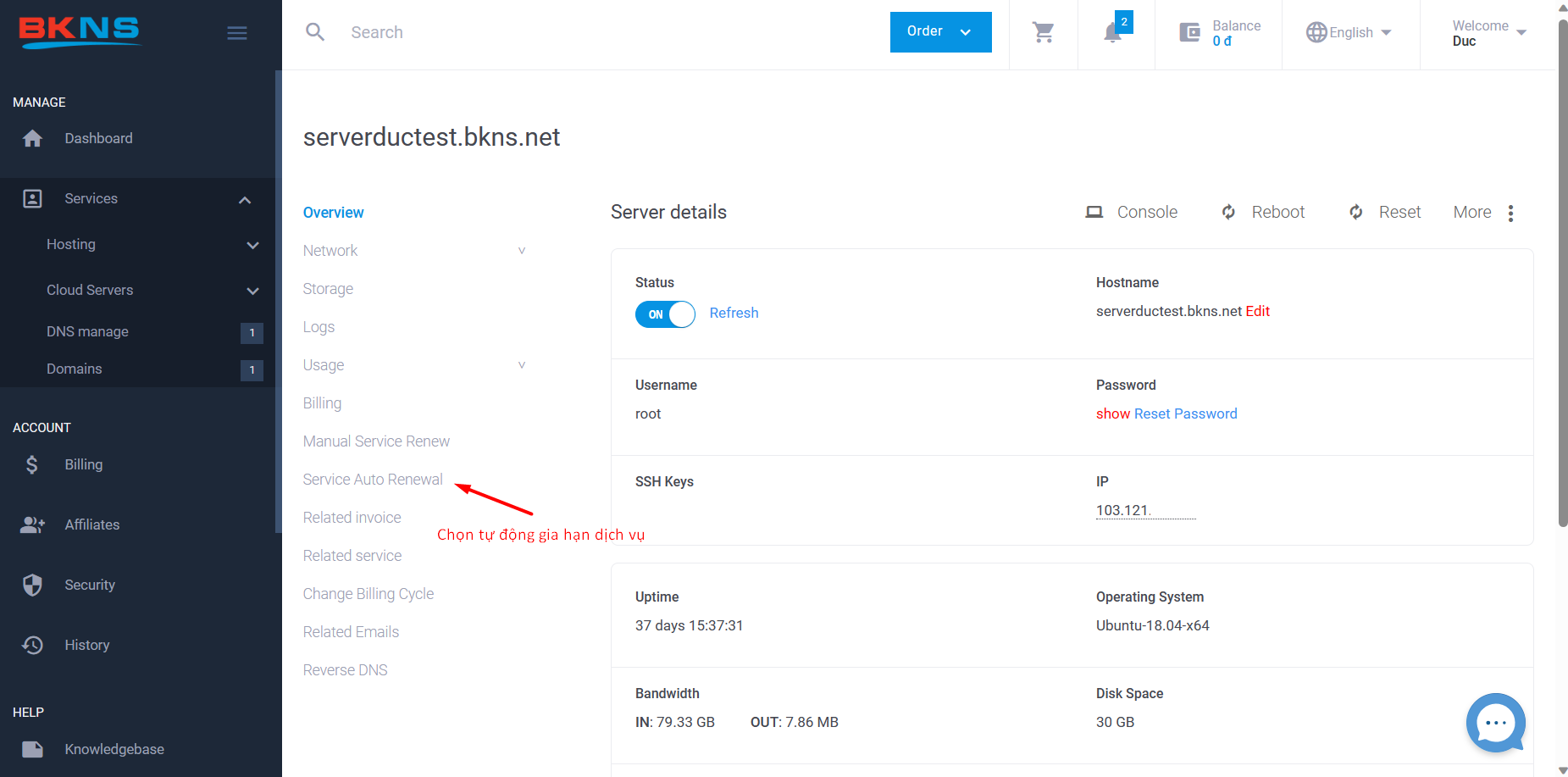Image resolution: width=1568 pixels, height=777 pixels.
Task: Open the shopping cart
Action: point(1044,32)
